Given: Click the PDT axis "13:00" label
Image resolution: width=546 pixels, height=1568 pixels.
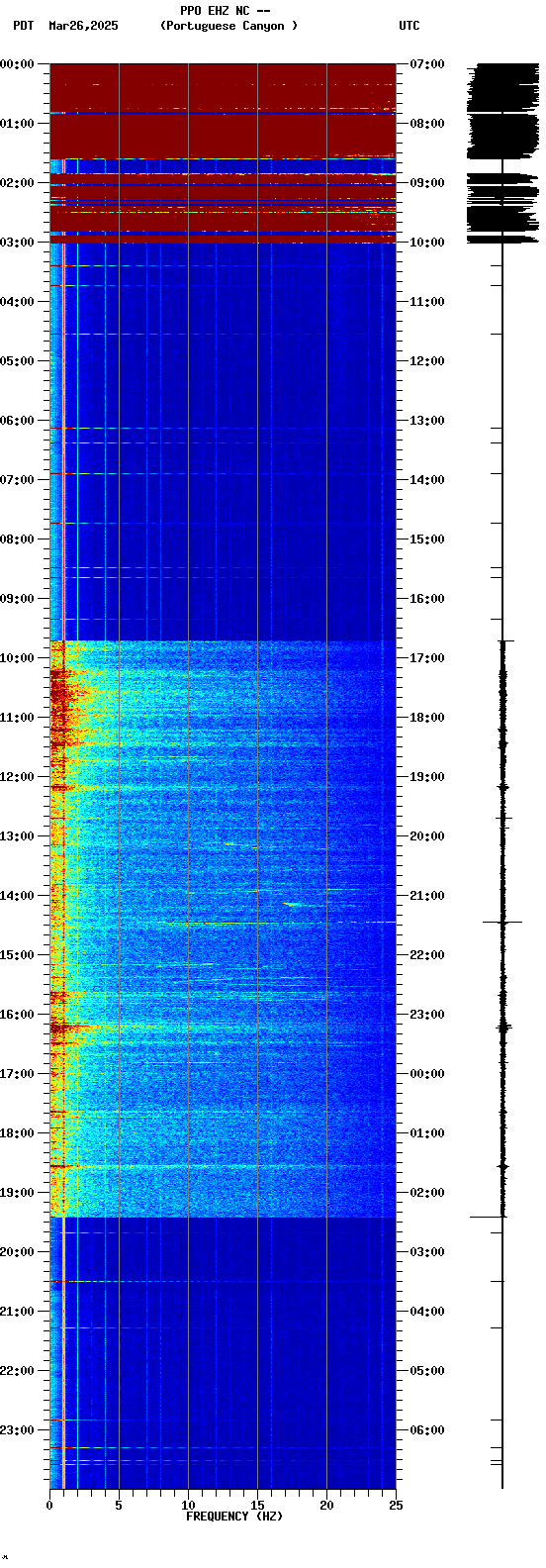Looking at the screenshot, I should tap(18, 836).
